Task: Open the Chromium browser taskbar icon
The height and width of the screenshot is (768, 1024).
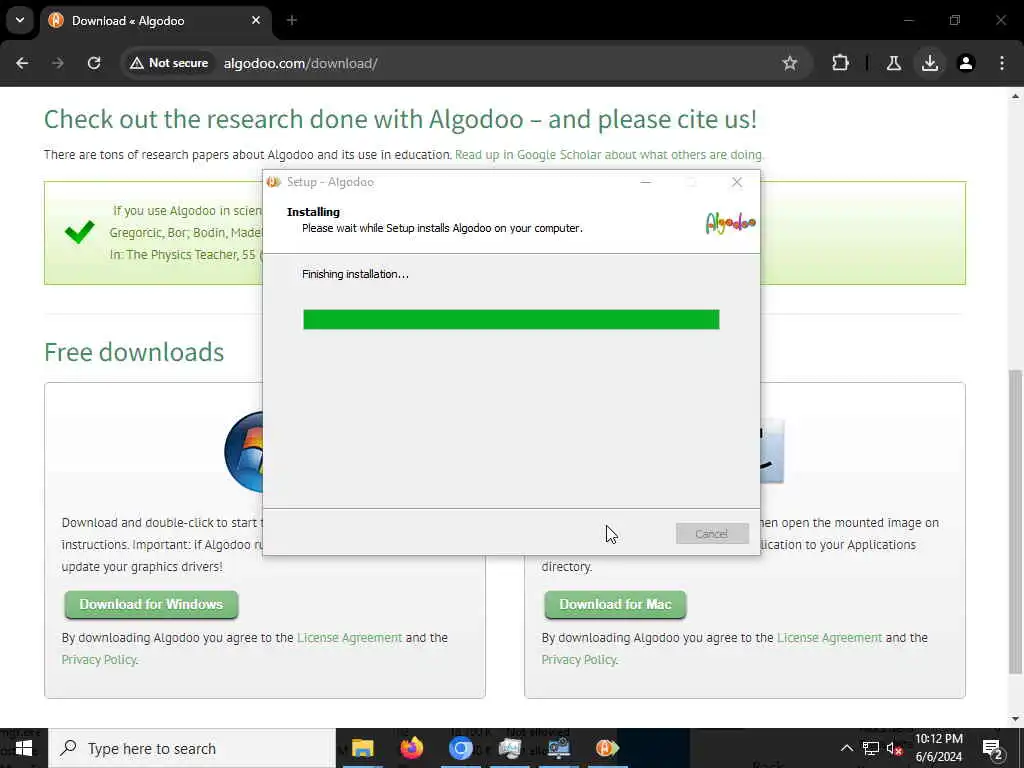Action: click(460, 748)
